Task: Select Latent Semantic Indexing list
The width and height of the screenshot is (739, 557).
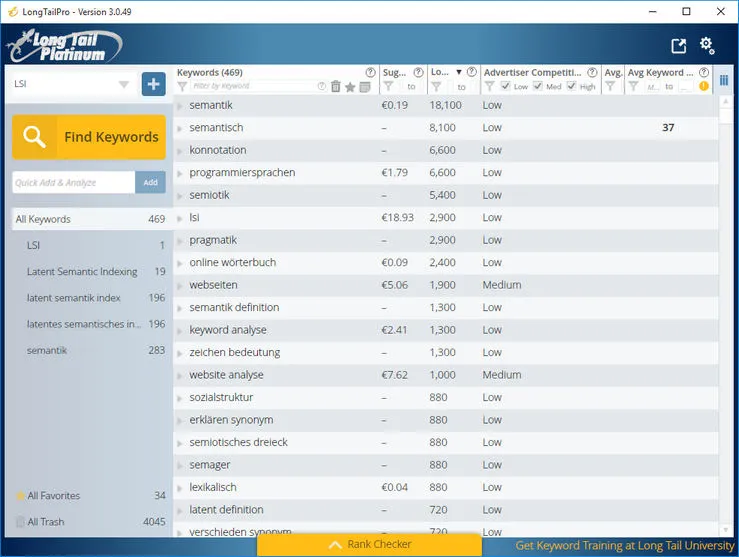Action: click(x=90, y=271)
